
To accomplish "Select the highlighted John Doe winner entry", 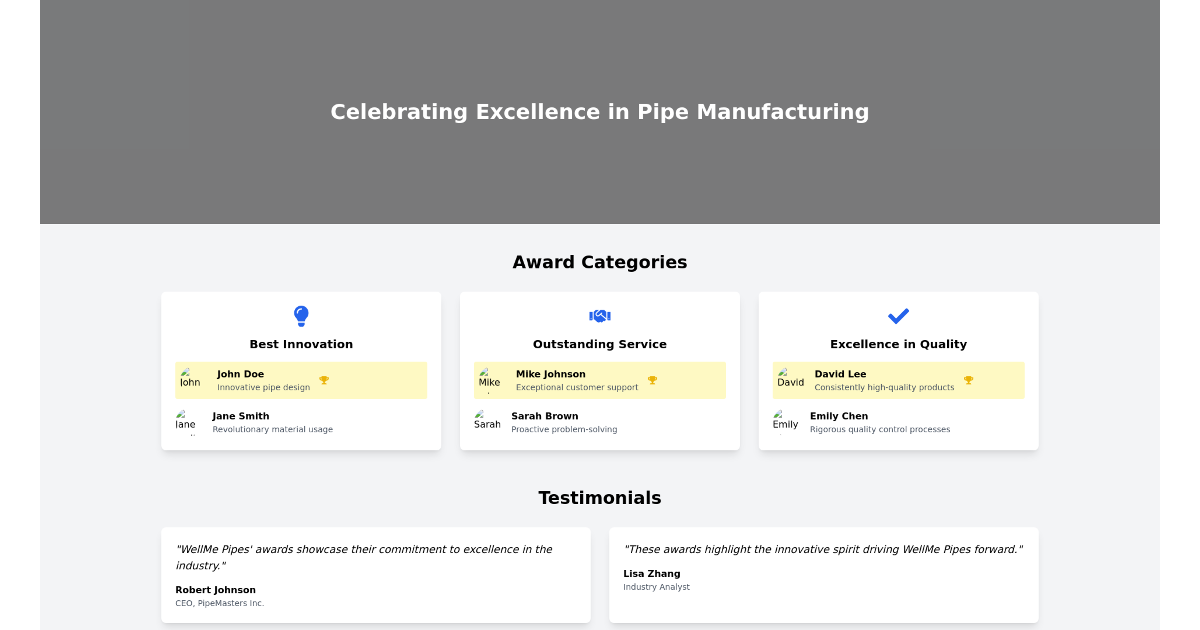I will 301,380.
